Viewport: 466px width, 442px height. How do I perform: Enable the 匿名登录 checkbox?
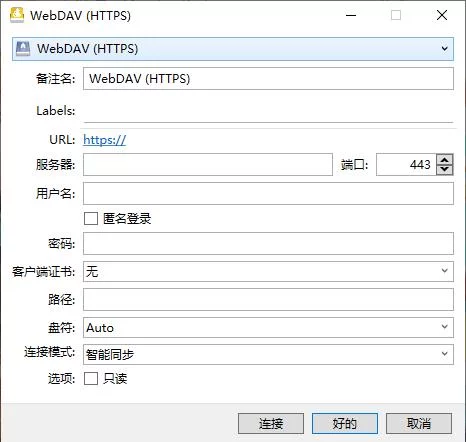point(91,219)
